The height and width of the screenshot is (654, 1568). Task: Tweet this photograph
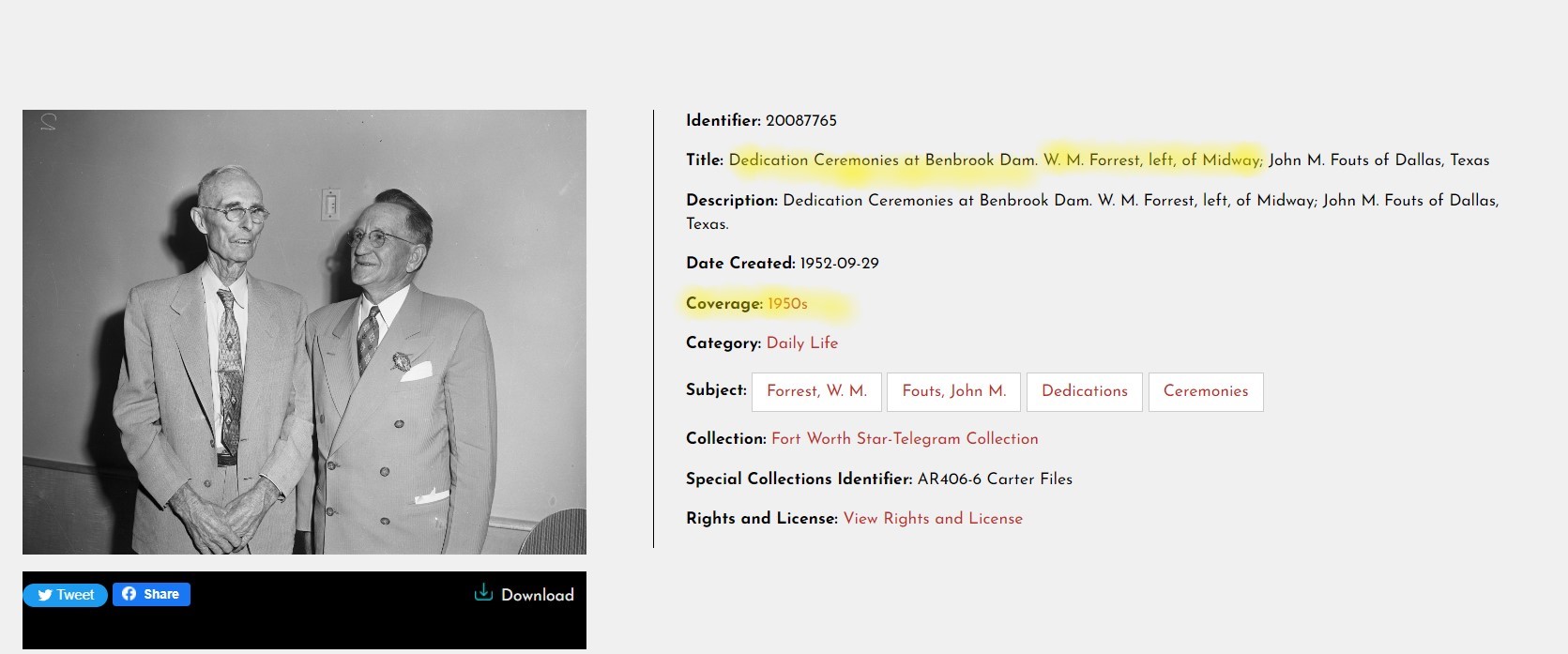pyautogui.click(x=66, y=595)
